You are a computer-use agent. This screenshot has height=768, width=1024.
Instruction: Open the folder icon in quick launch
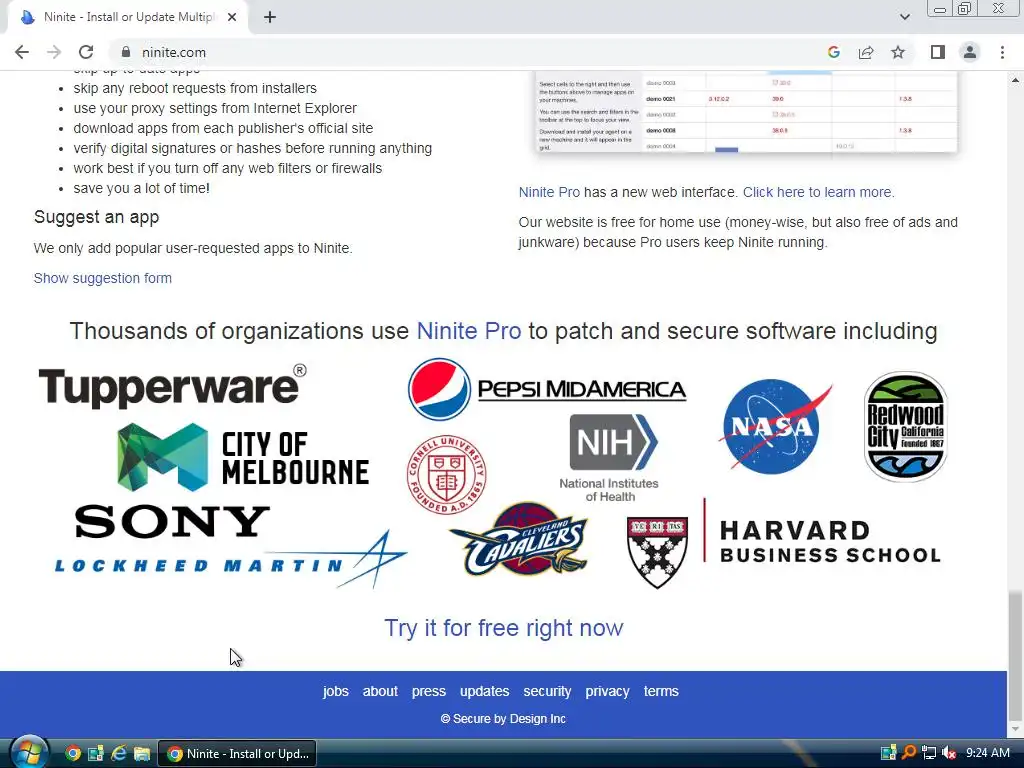pyautogui.click(x=142, y=754)
